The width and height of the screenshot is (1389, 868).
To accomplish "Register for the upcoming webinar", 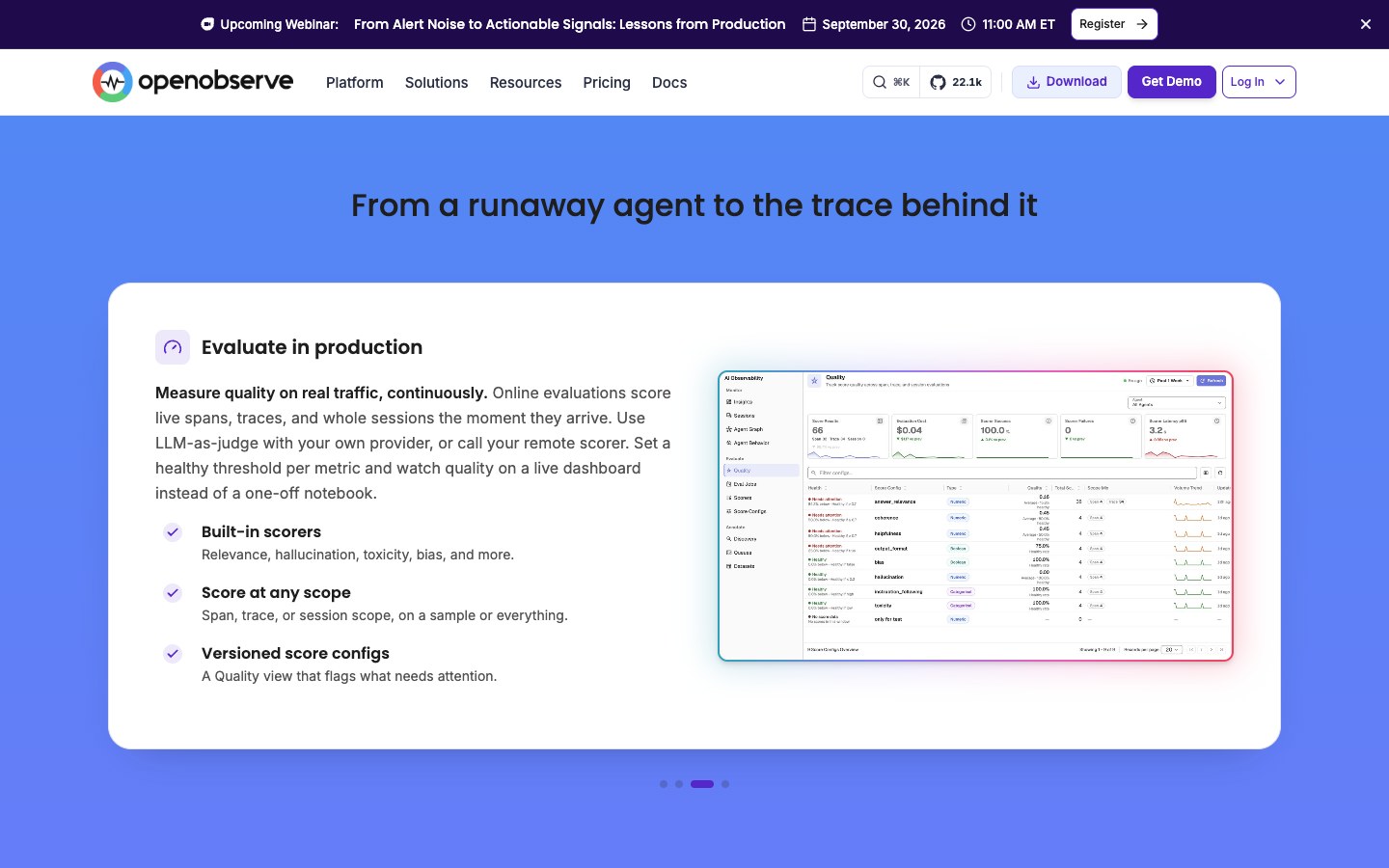I will tap(1114, 24).
